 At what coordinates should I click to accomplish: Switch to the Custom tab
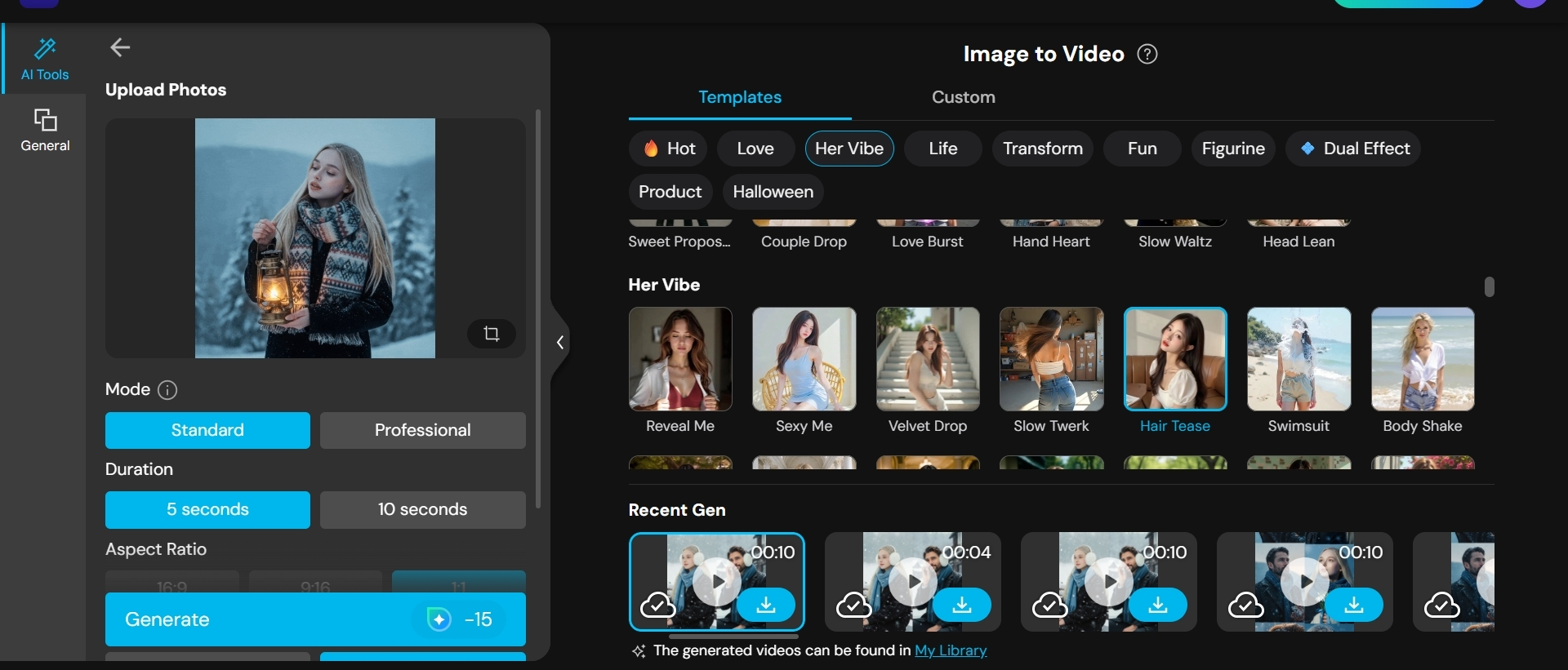tap(964, 97)
